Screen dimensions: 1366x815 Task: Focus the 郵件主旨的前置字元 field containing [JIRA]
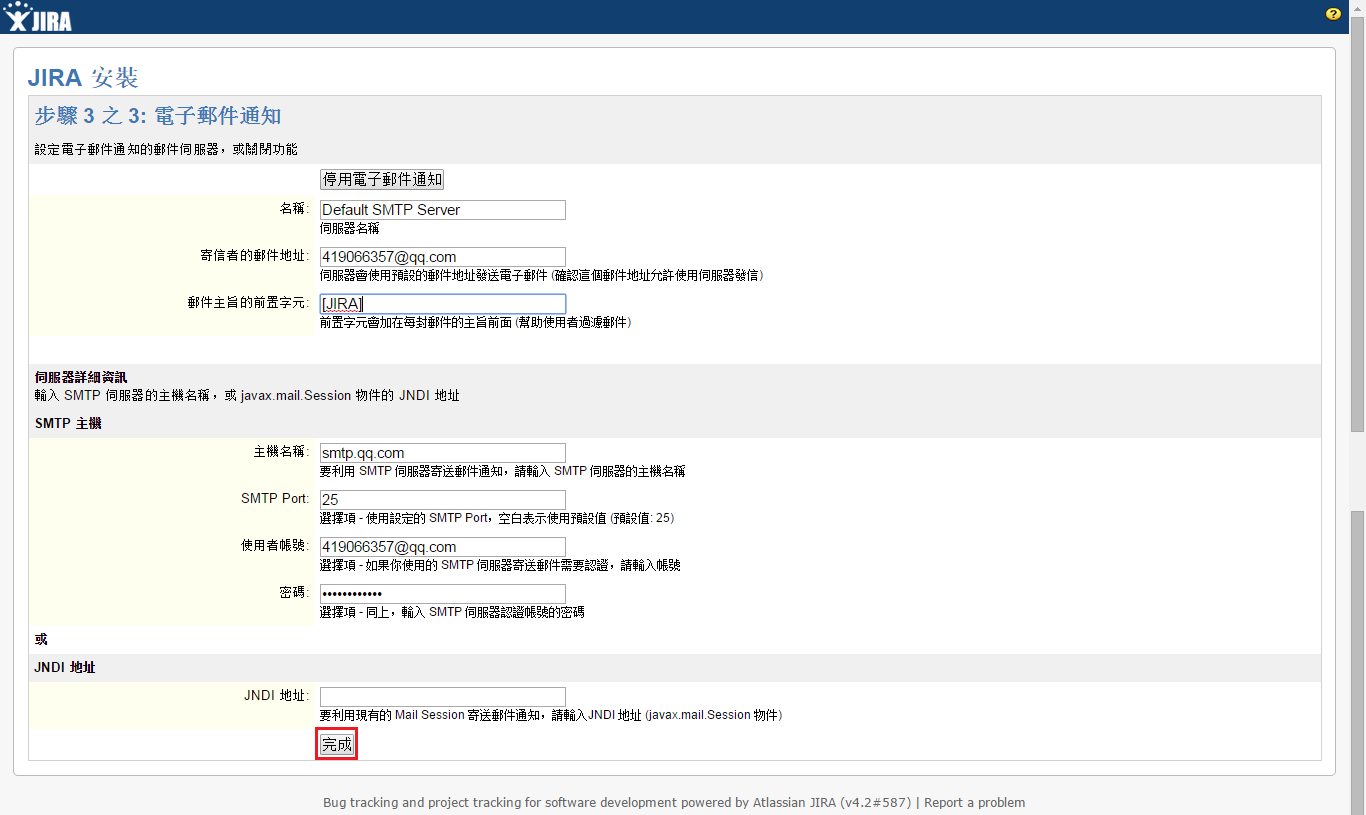(443, 304)
